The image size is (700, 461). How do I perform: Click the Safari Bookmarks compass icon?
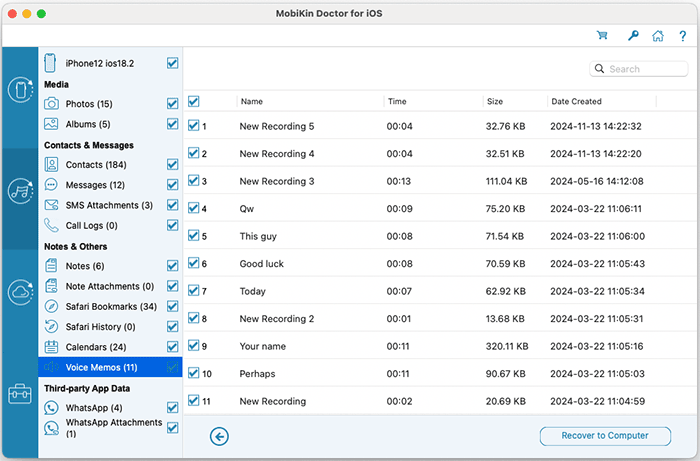coord(51,306)
